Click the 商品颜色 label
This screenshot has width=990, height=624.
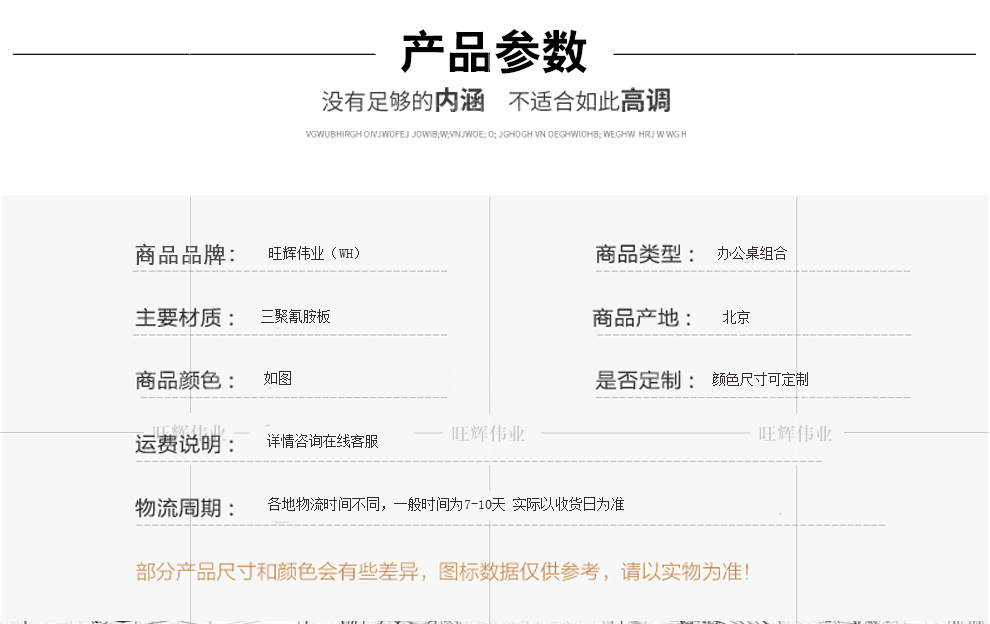[x=185, y=381]
